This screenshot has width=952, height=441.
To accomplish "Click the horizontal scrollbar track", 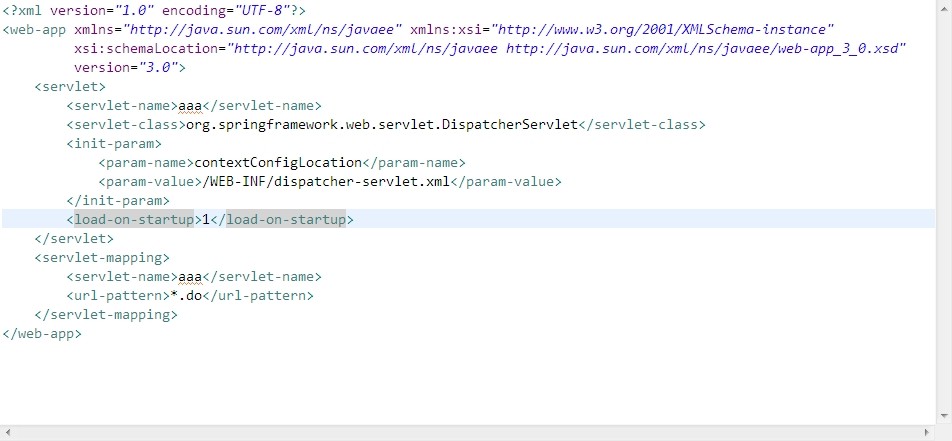I will pos(468,432).
